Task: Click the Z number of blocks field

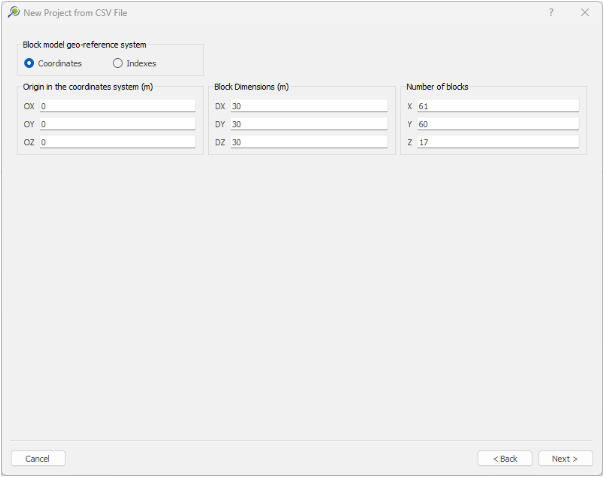Action: click(x=498, y=142)
